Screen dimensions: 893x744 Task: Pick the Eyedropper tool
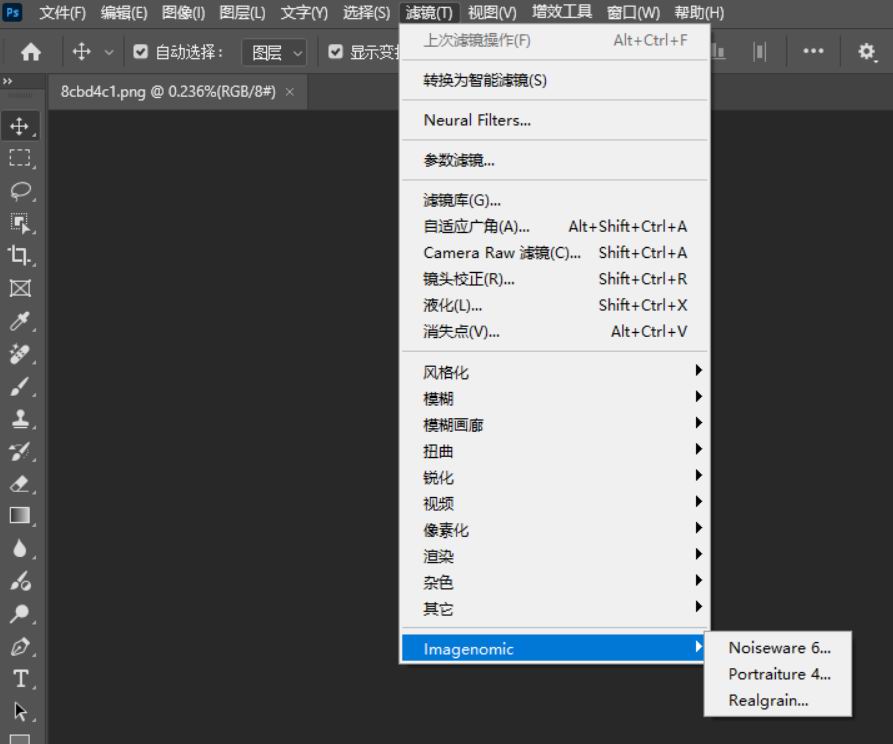coord(20,321)
